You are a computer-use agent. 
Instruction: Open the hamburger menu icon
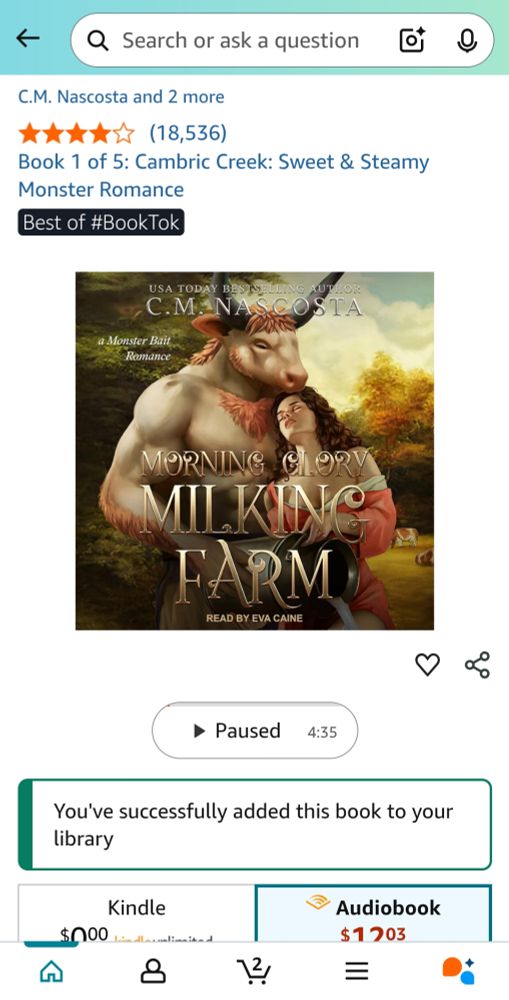(x=357, y=971)
